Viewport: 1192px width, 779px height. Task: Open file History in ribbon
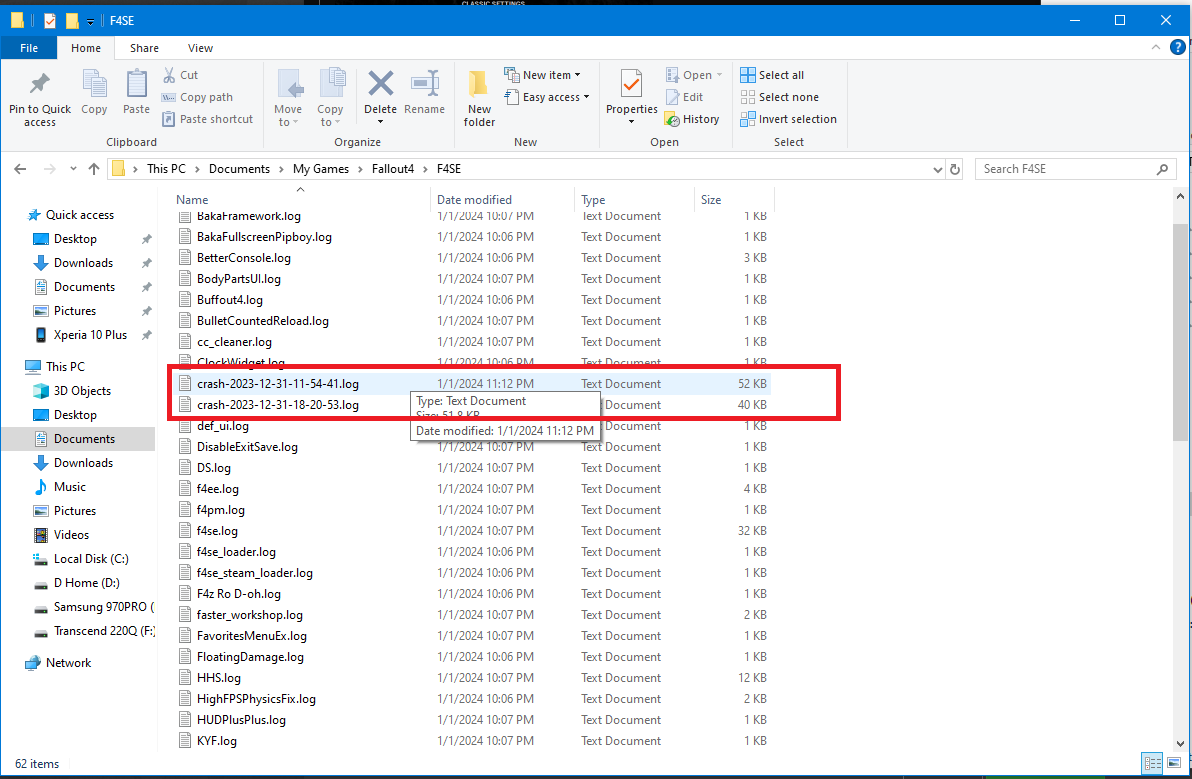pyautogui.click(x=692, y=119)
